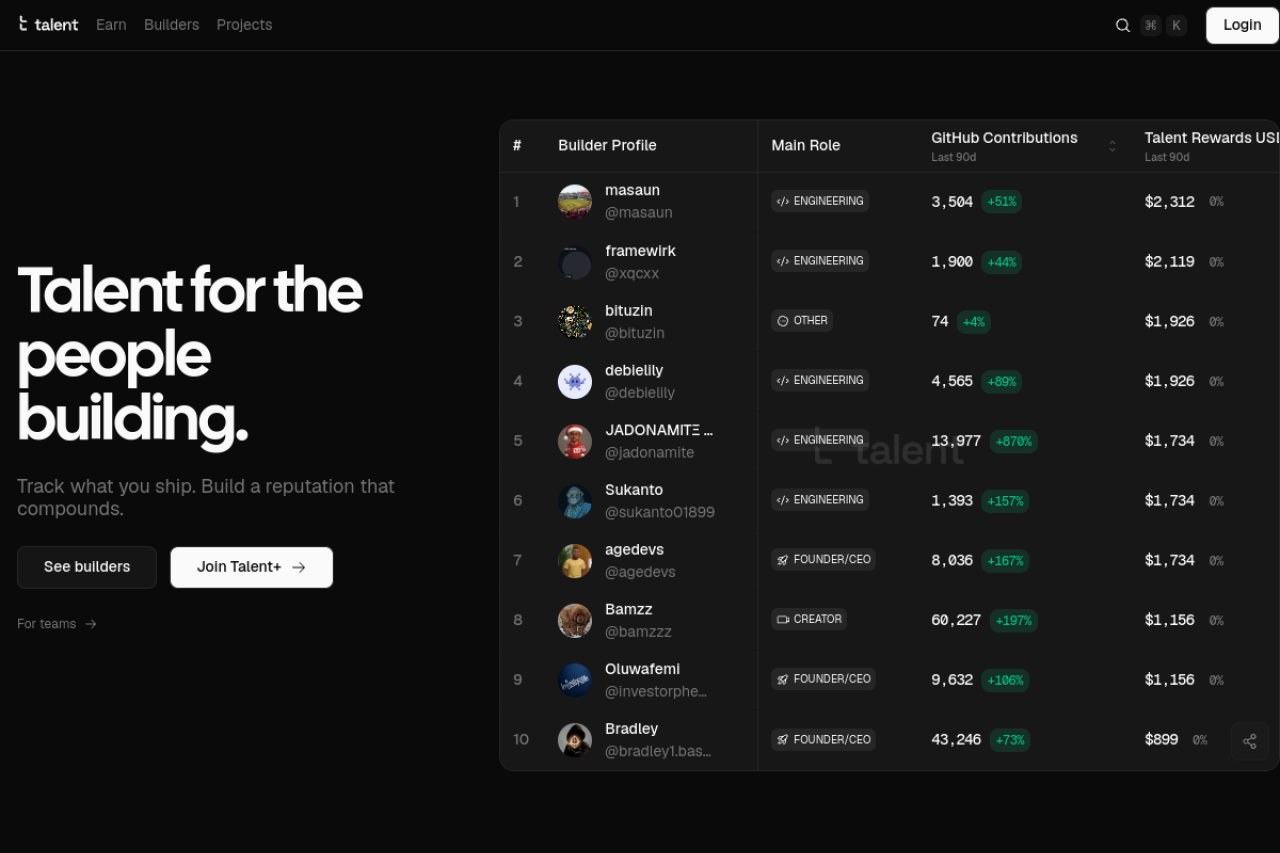Click the Main Role column header
Viewport: 1280px width, 853px height.
click(806, 145)
